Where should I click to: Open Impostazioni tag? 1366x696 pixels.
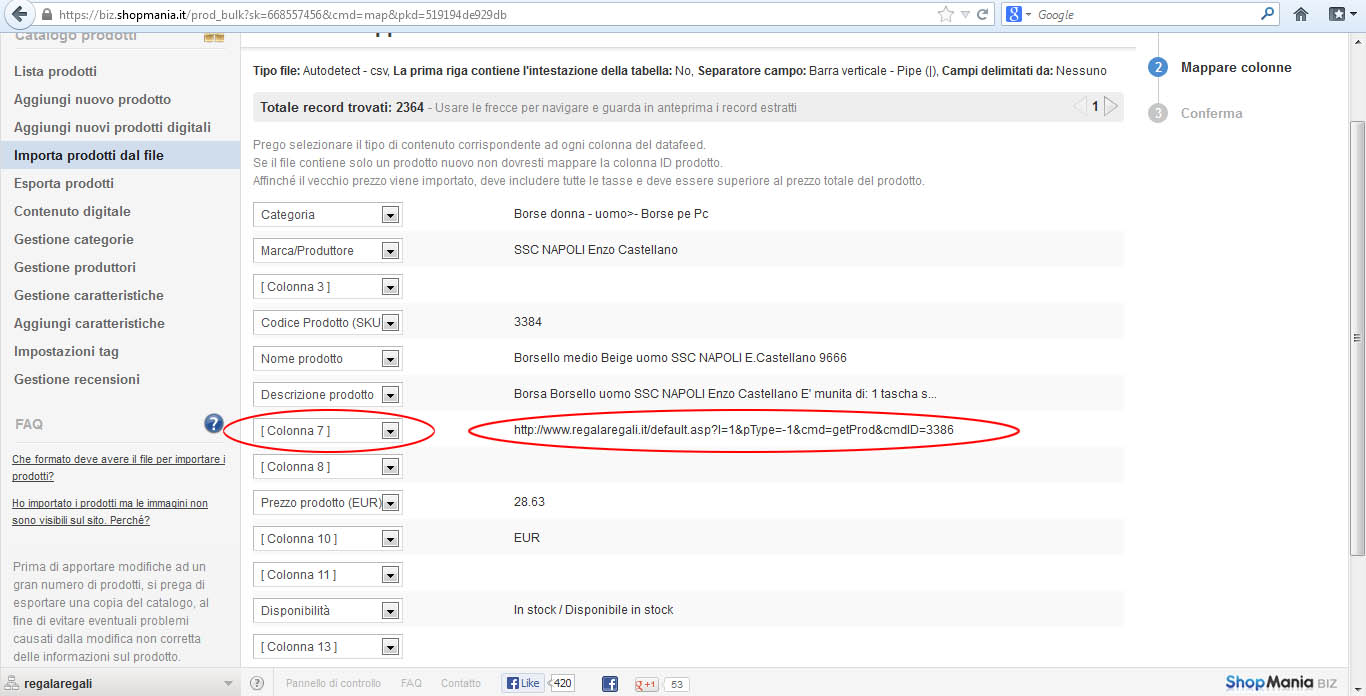(66, 351)
